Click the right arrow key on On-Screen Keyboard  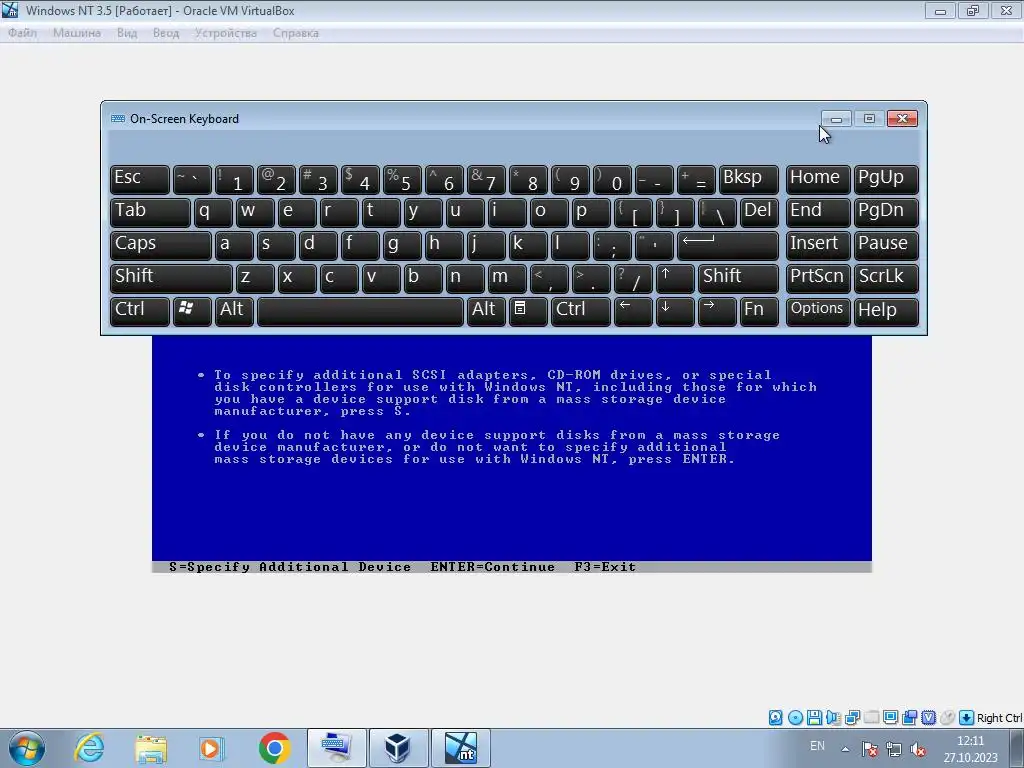717,311
